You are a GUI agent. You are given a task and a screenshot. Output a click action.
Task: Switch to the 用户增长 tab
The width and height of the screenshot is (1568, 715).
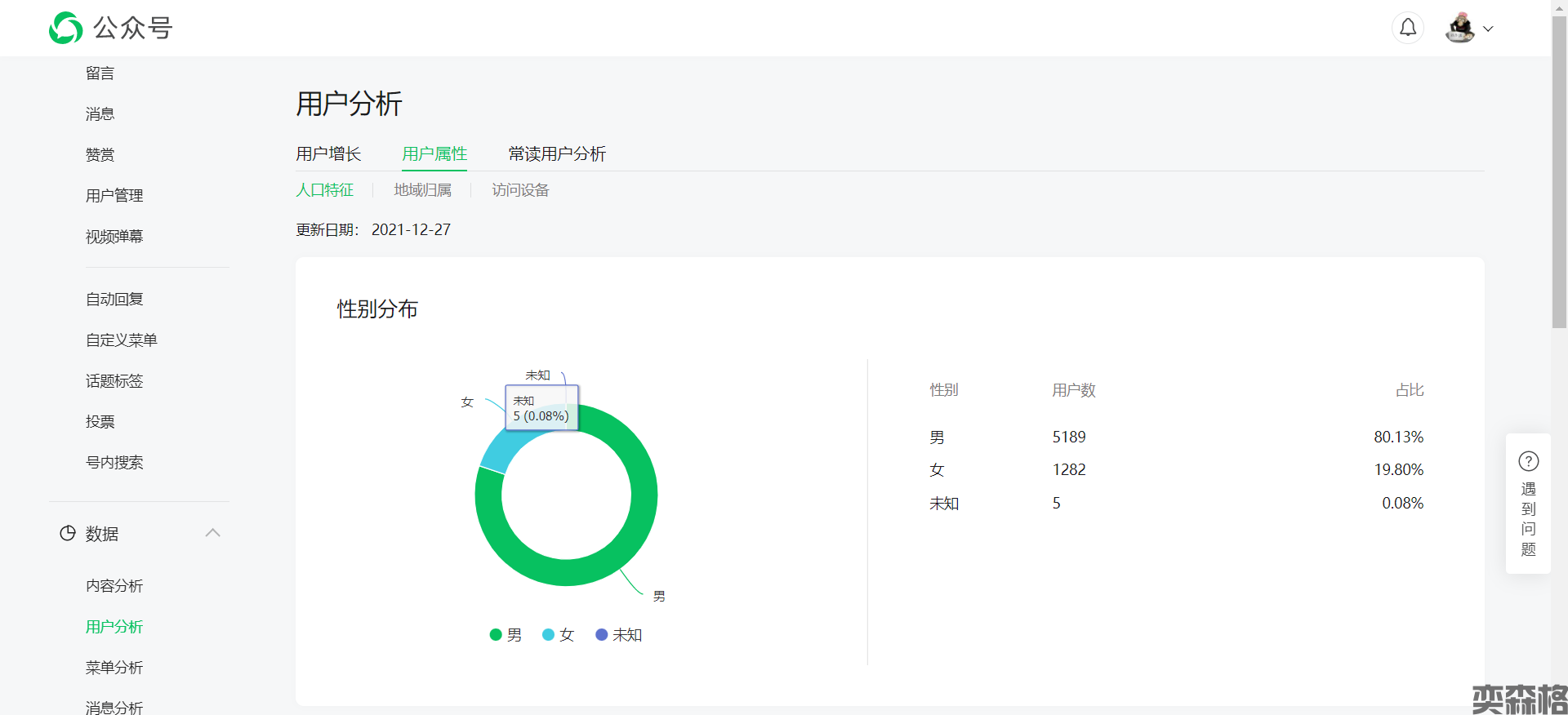coord(328,153)
